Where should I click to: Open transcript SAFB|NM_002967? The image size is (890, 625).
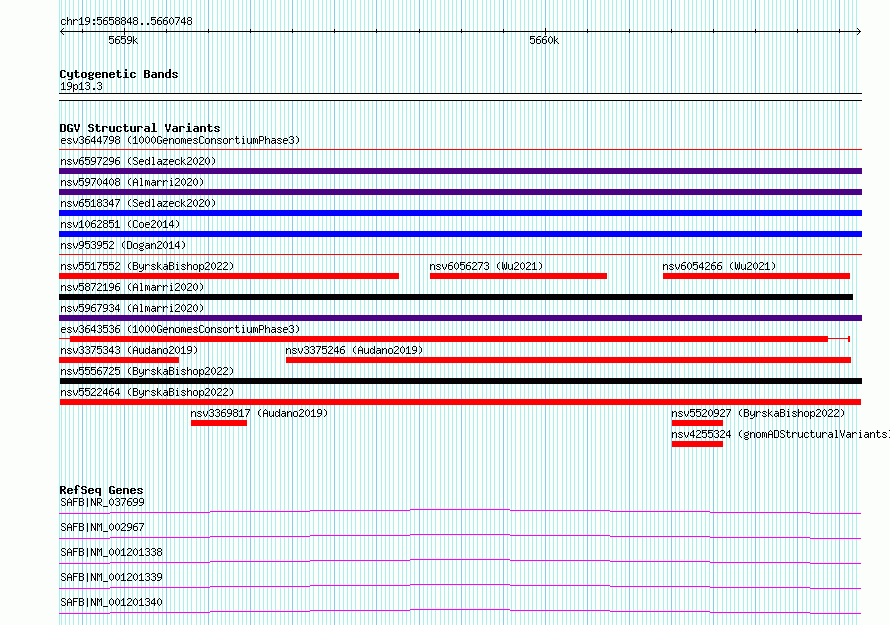click(102, 527)
